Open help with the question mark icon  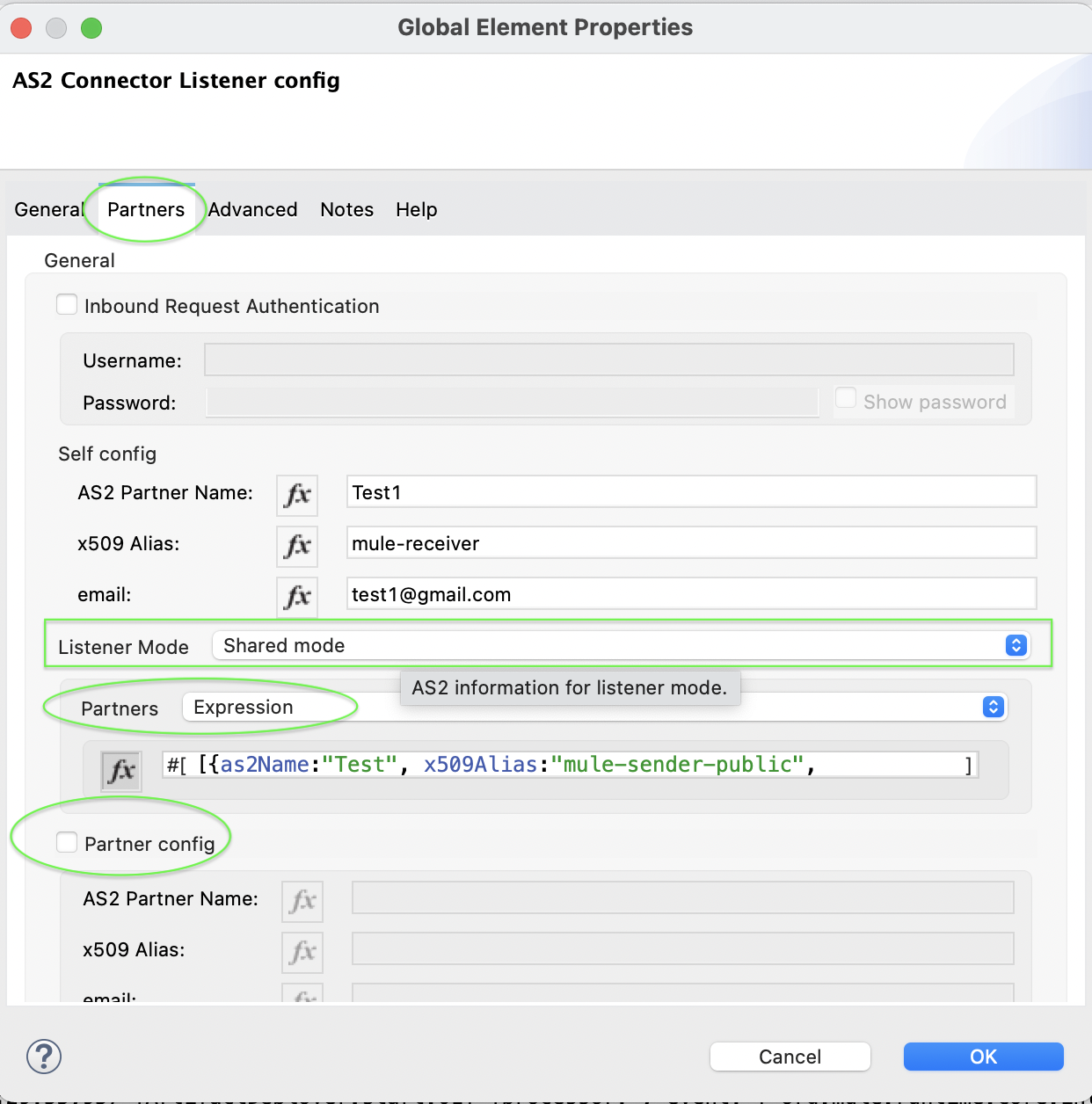[x=44, y=1056]
